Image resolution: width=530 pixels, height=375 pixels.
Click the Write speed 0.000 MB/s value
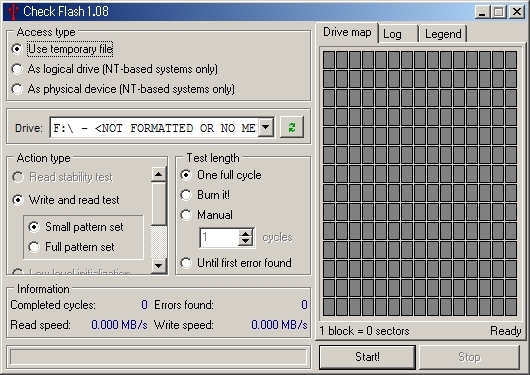point(279,325)
